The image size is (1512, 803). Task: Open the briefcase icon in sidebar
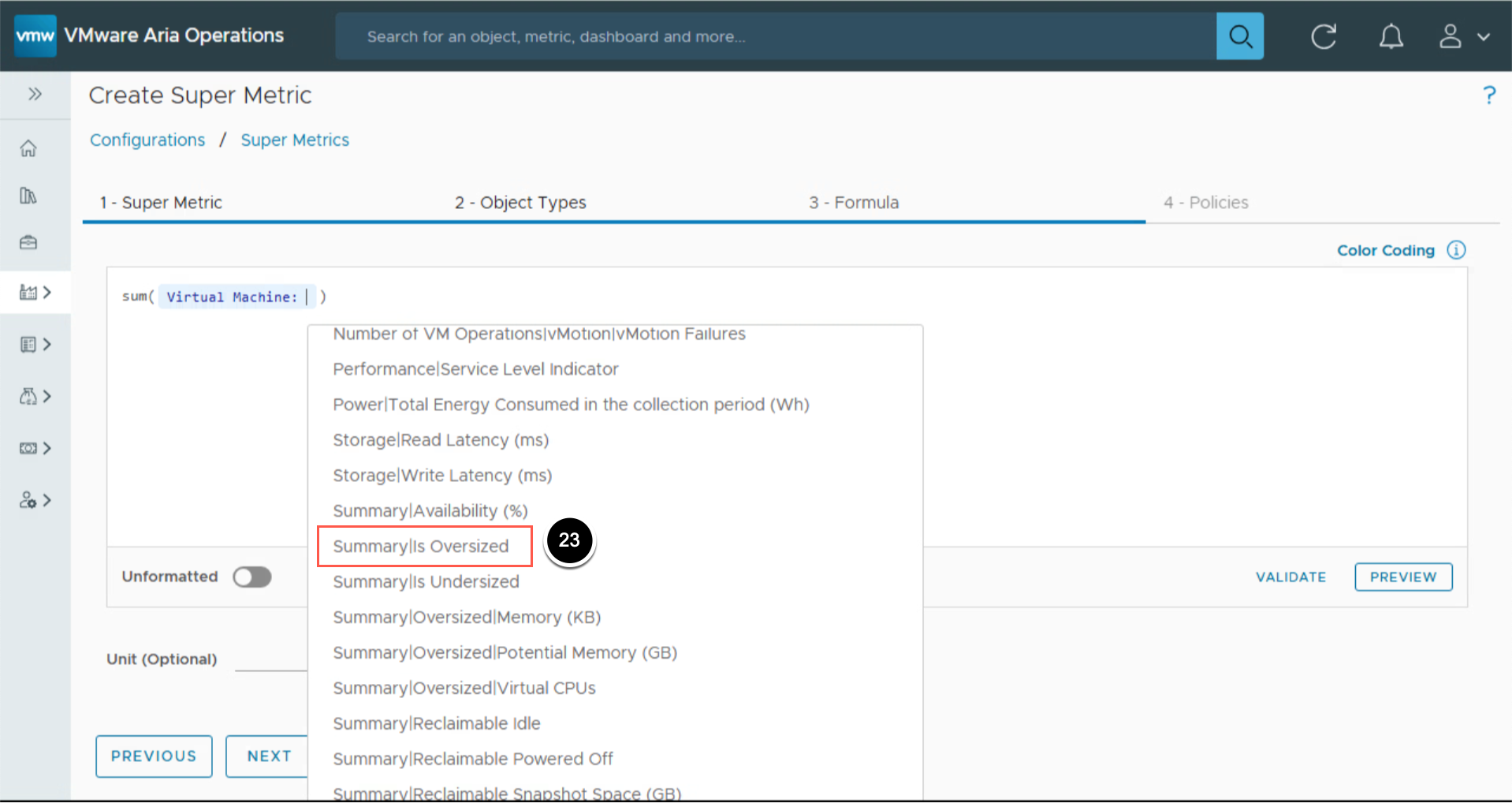tap(28, 242)
